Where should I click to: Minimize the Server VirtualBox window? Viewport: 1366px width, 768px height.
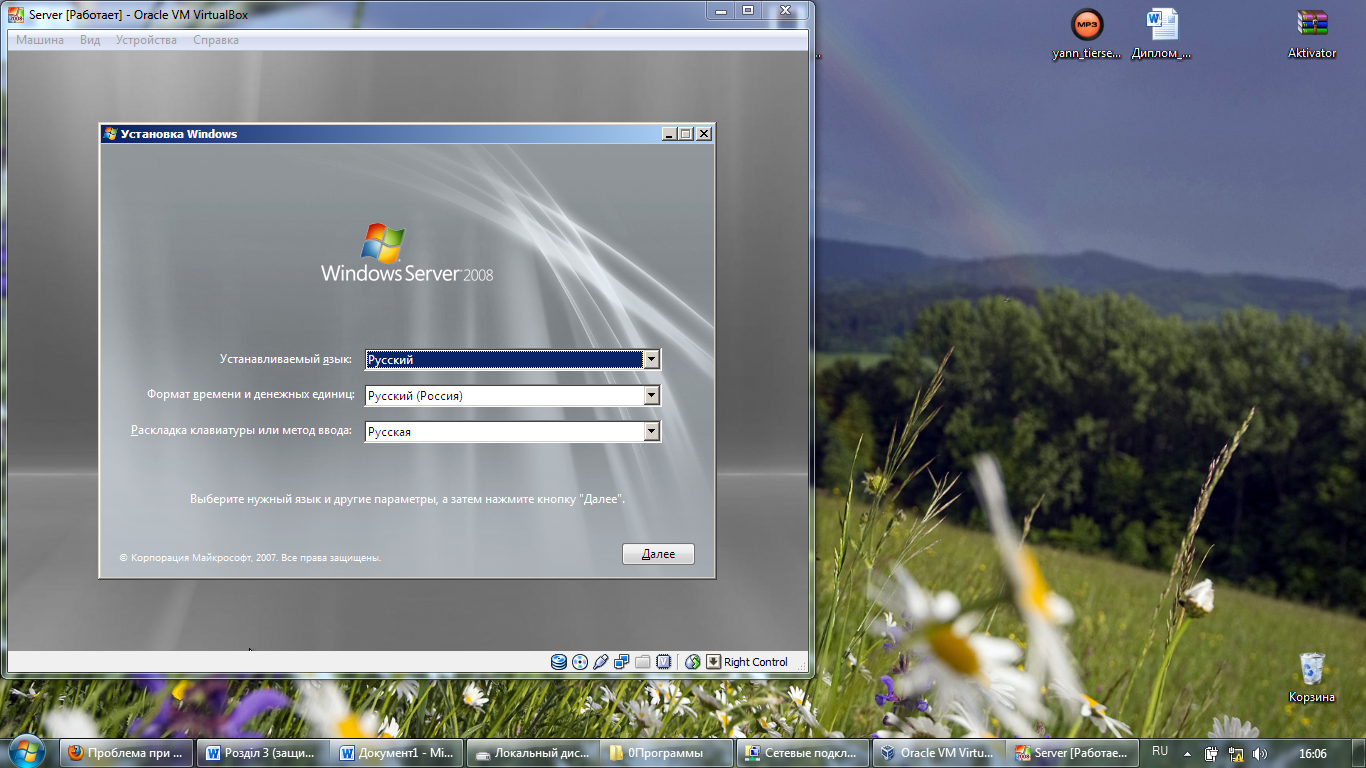720,10
